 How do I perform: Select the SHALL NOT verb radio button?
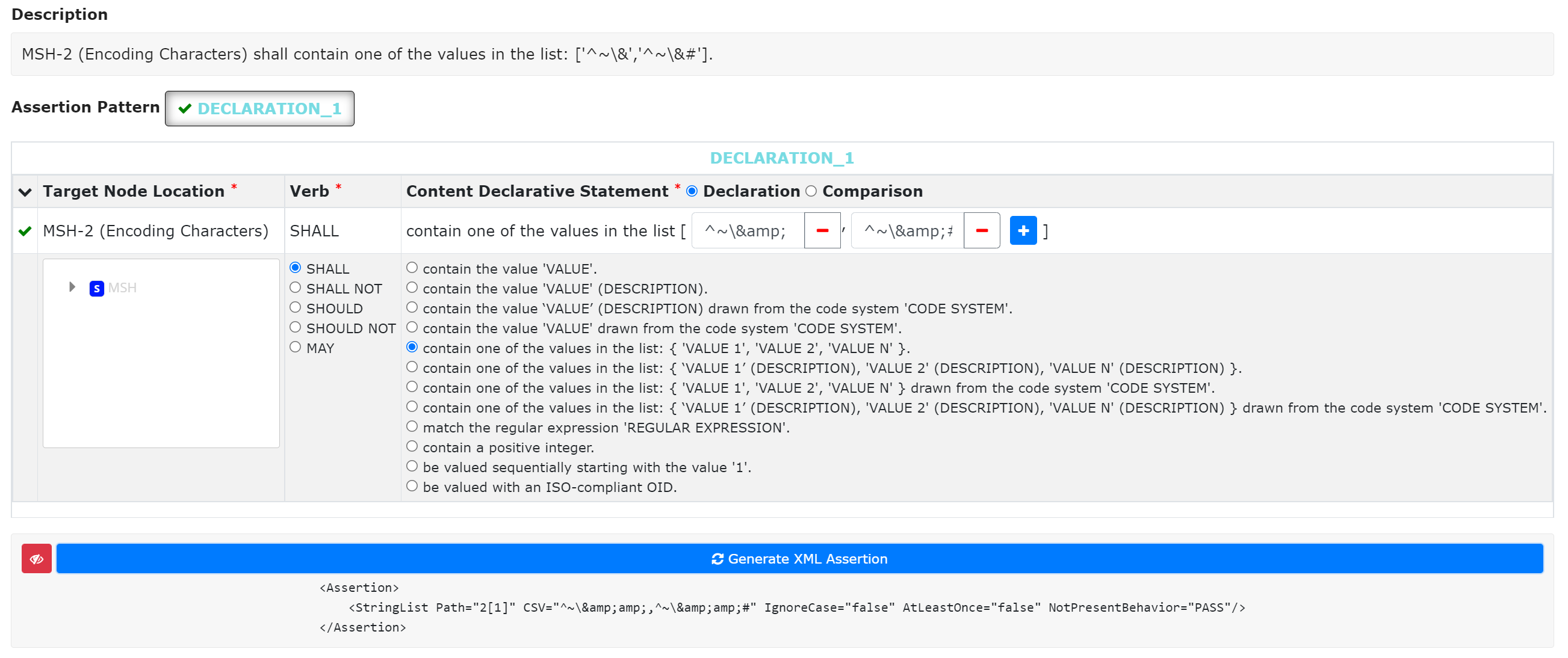296,287
